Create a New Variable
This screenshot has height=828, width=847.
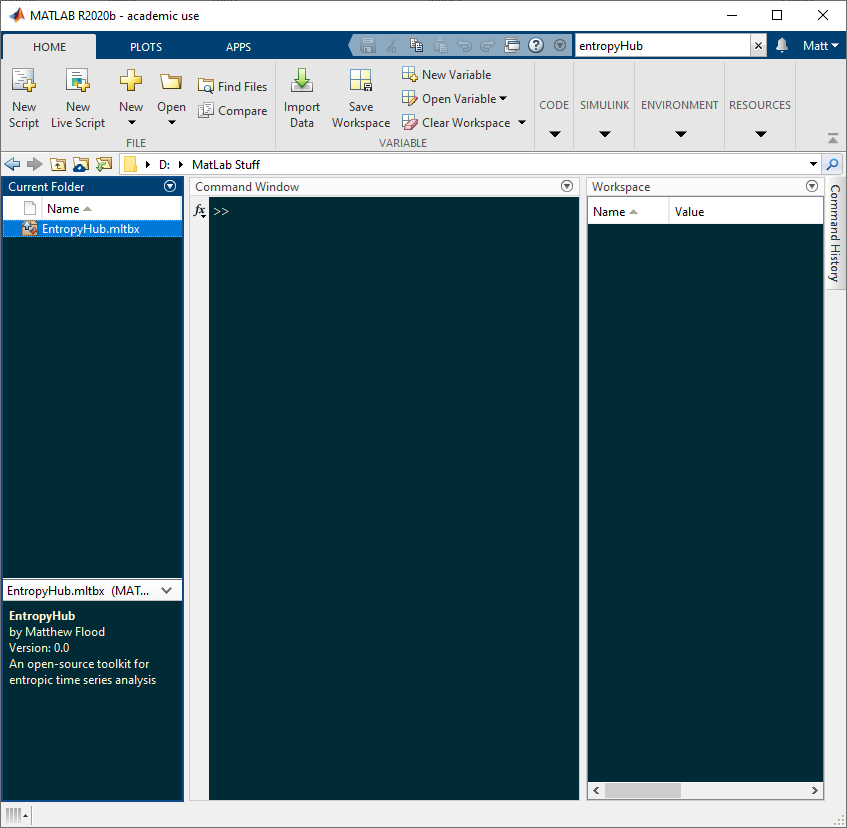point(447,75)
